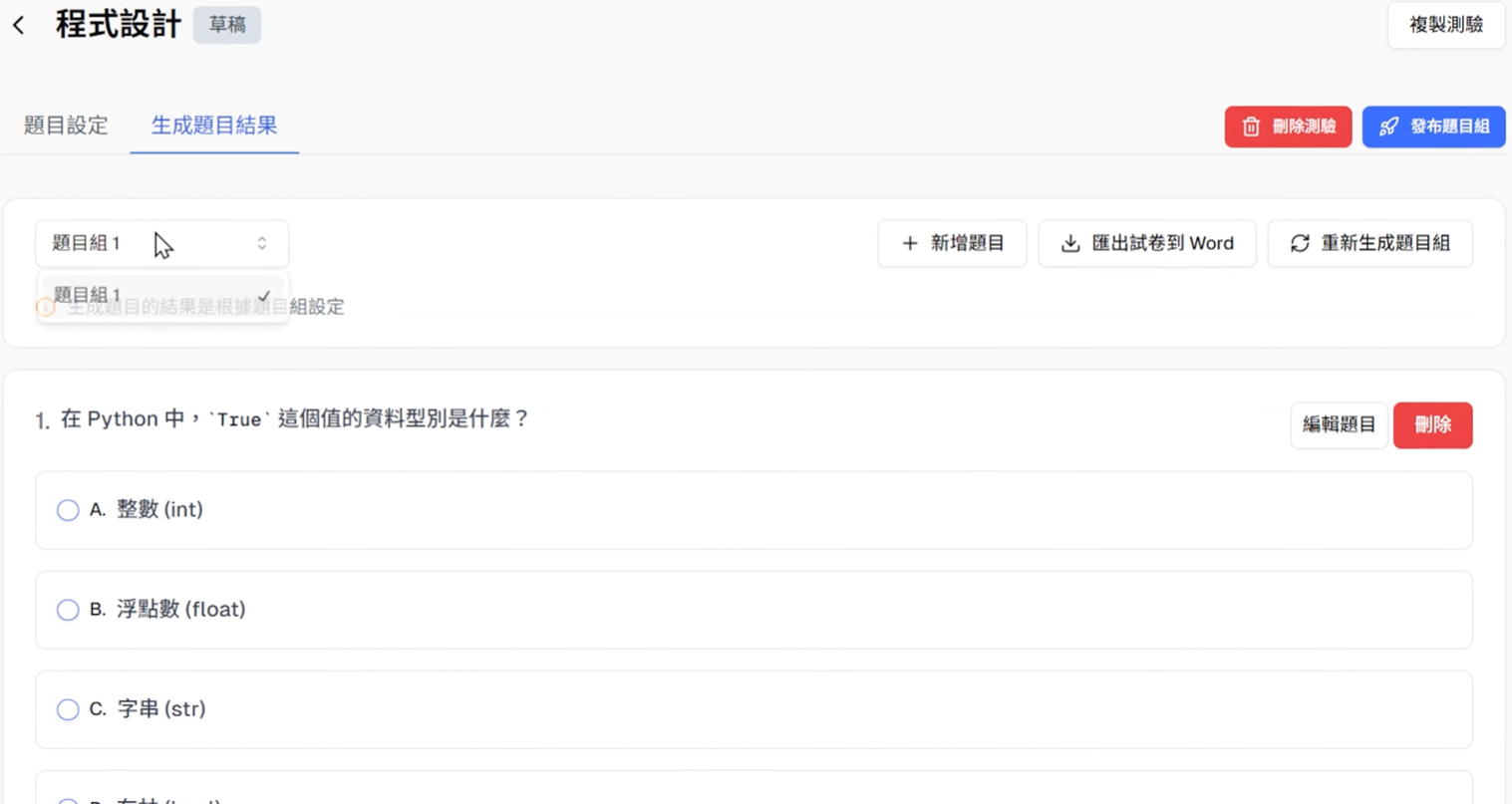Click the trash icon in 刪除測驗 button

coord(1251,127)
